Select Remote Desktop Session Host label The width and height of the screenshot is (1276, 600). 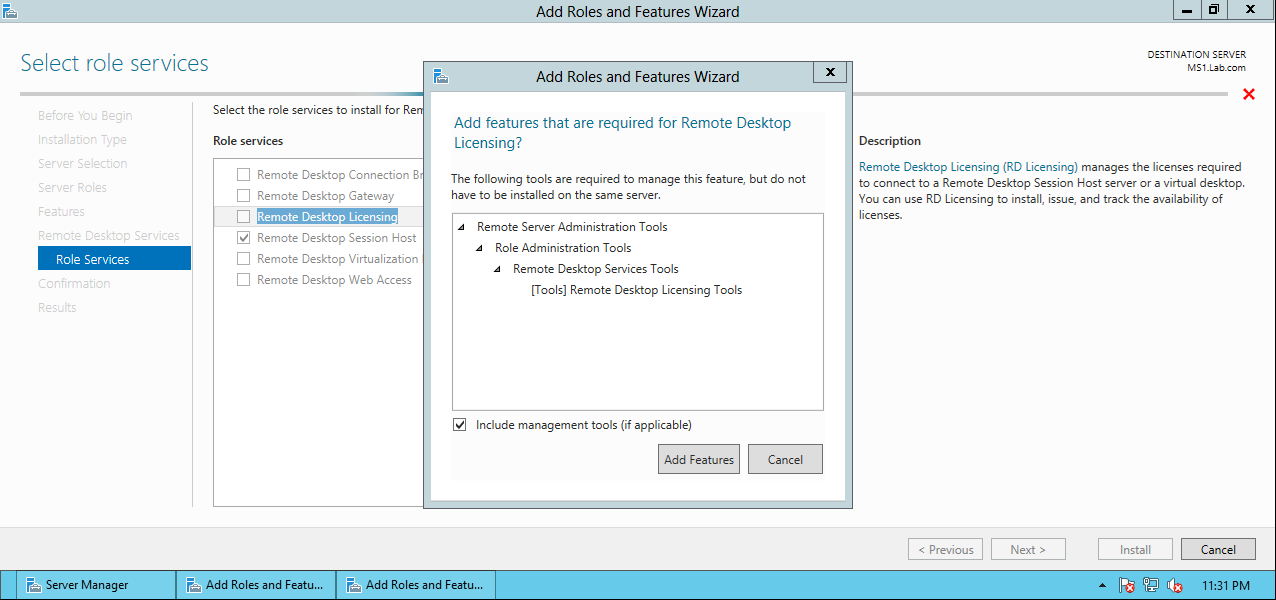(x=336, y=238)
